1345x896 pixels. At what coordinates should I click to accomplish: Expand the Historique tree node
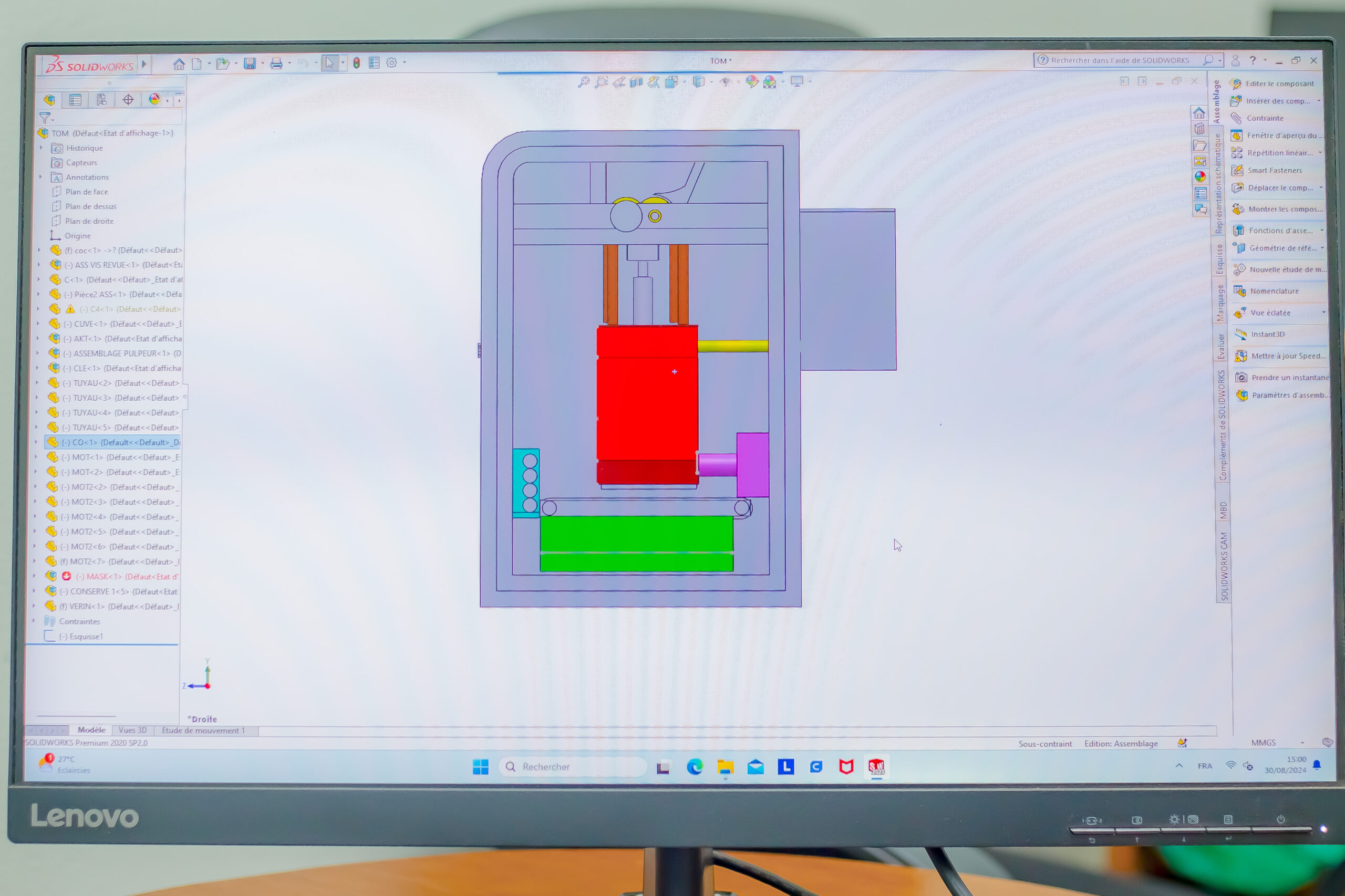click(41, 148)
